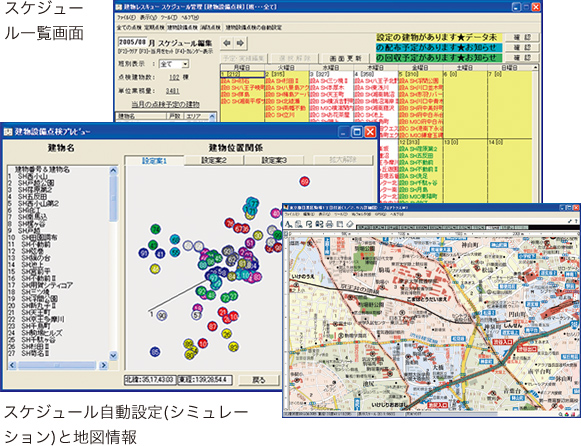Click the green building marker numbered 74
The height and width of the screenshot is (446, 581).
(x=156, y=229)
